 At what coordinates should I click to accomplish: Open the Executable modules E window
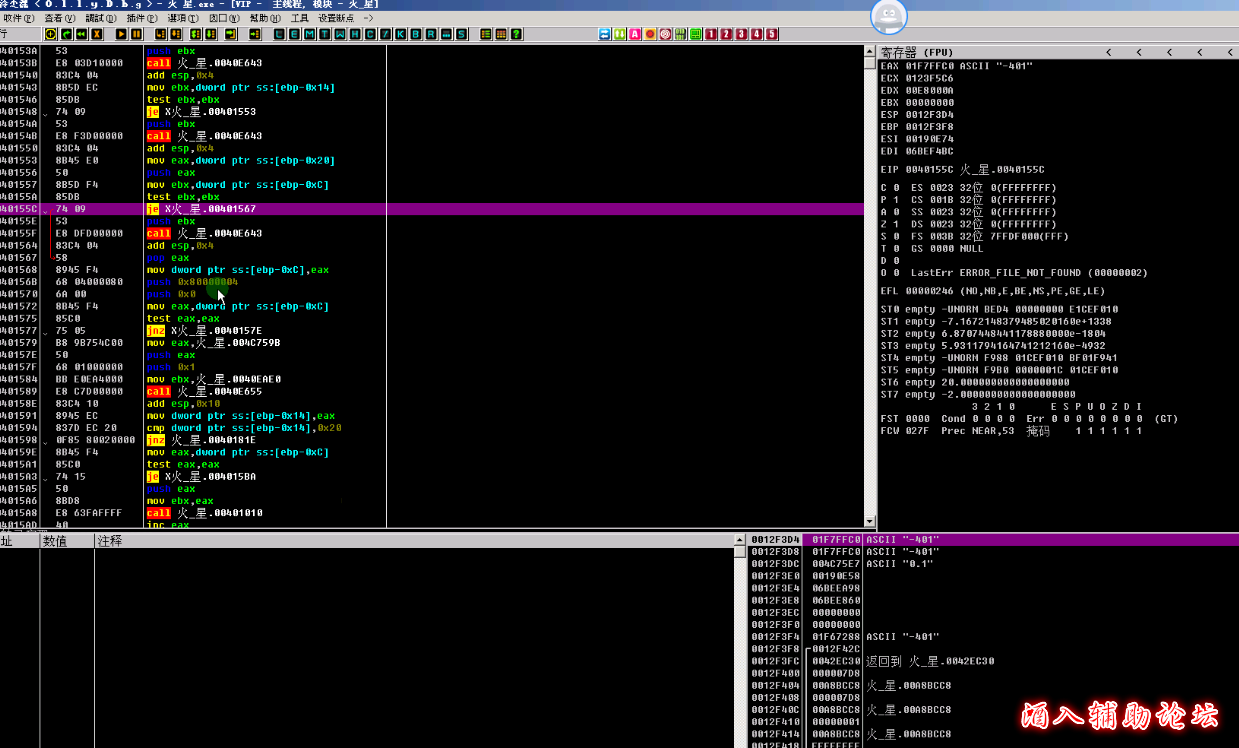pos(294,34)
